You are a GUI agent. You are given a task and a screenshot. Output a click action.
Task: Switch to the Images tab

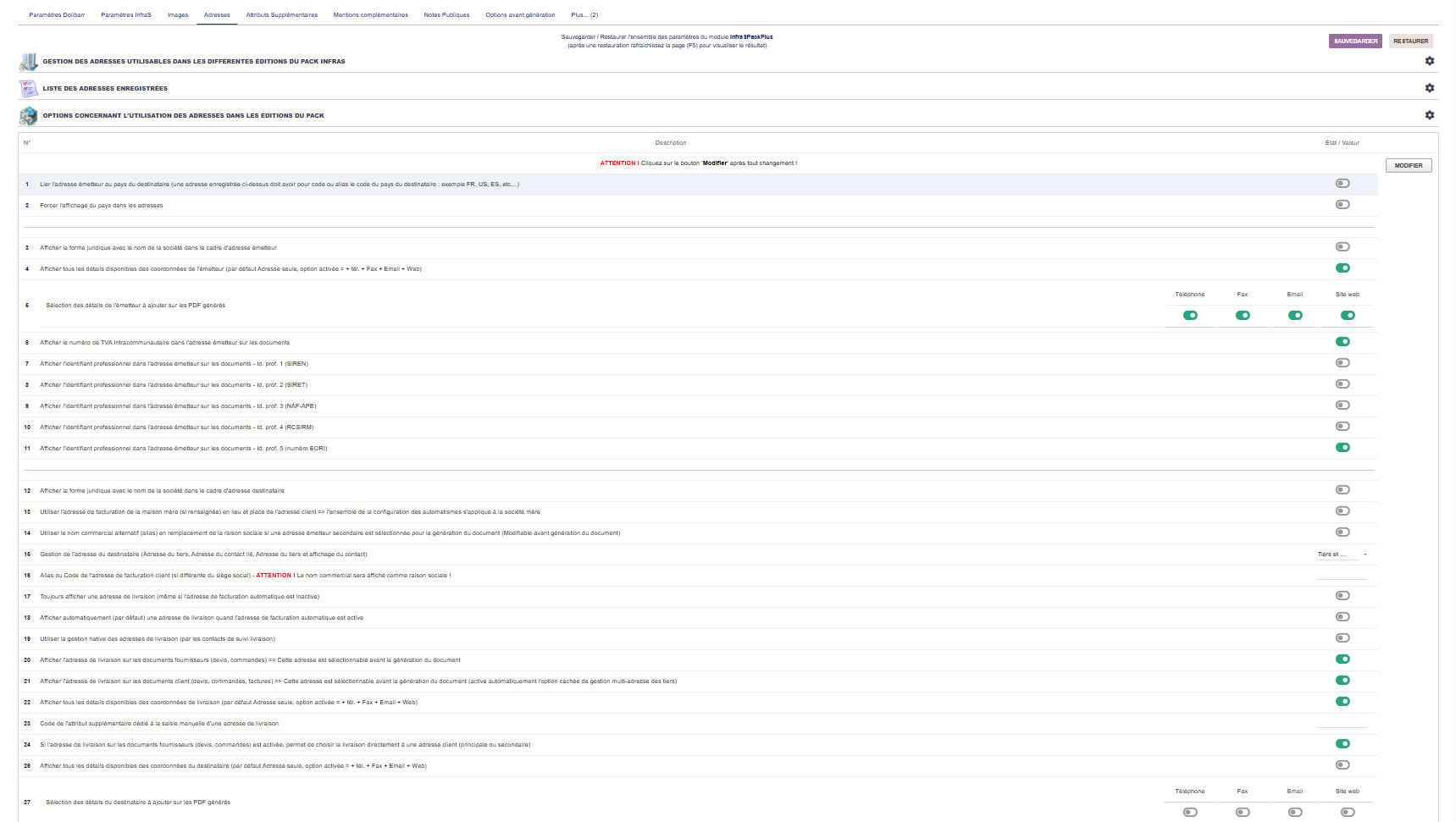pos(178,15)
